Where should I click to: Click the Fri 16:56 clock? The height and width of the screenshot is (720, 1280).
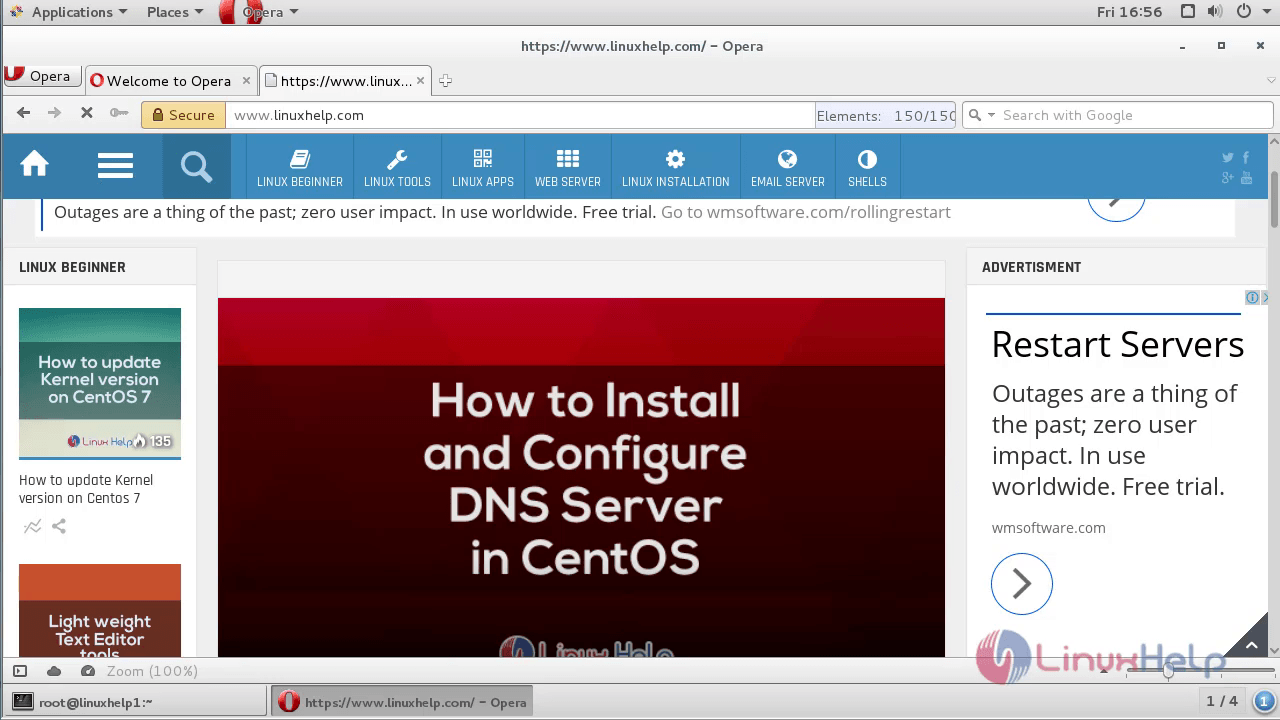tap(1129, 12)
